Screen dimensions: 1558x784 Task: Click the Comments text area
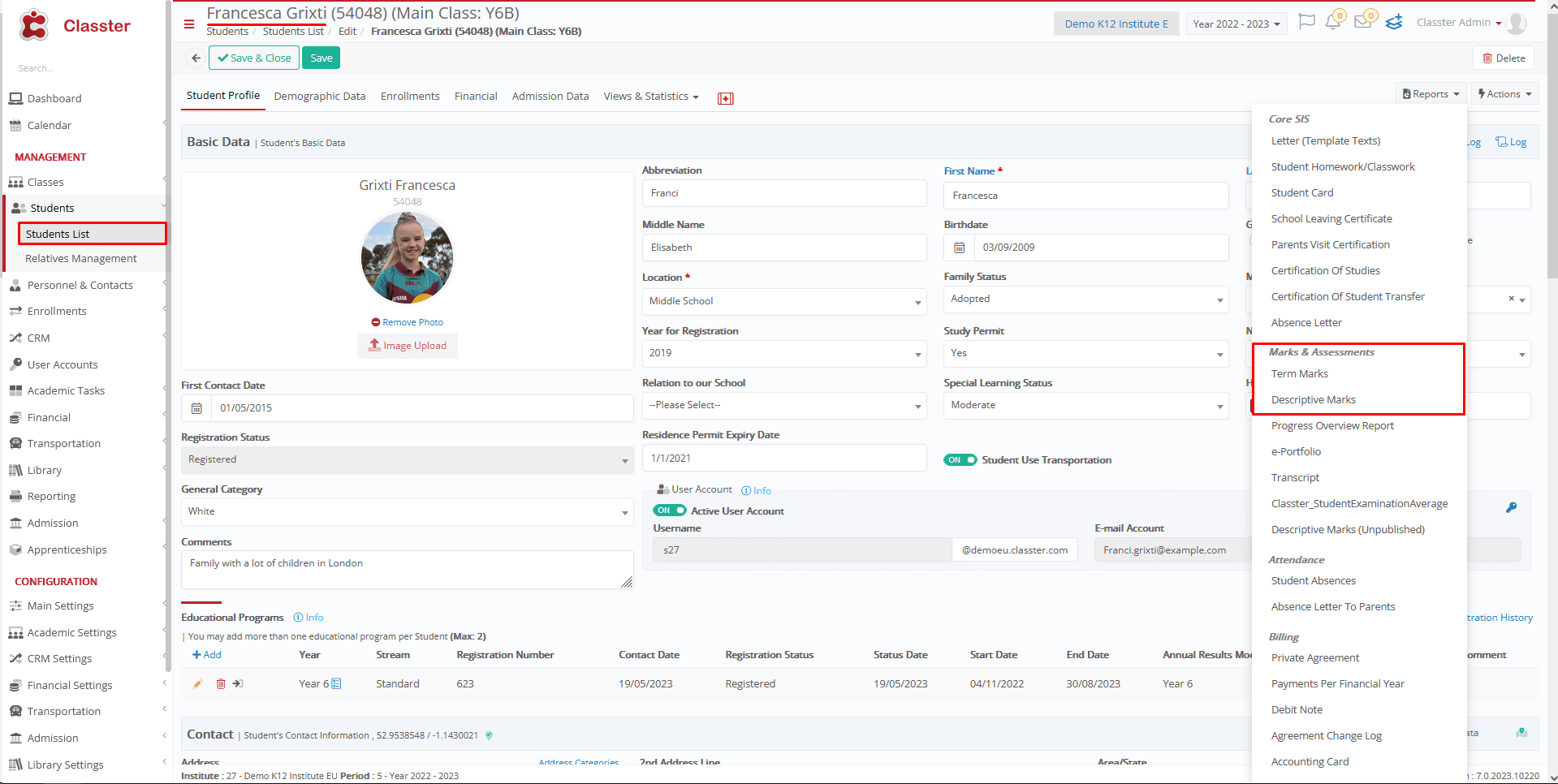point(408,570)
